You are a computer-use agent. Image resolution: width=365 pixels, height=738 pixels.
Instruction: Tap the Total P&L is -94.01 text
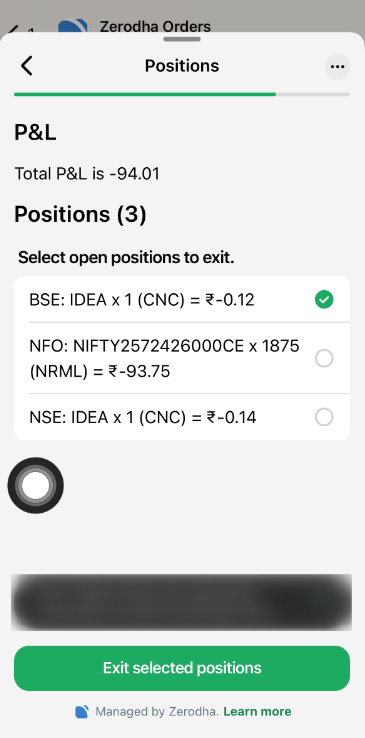tap(87, 174)
